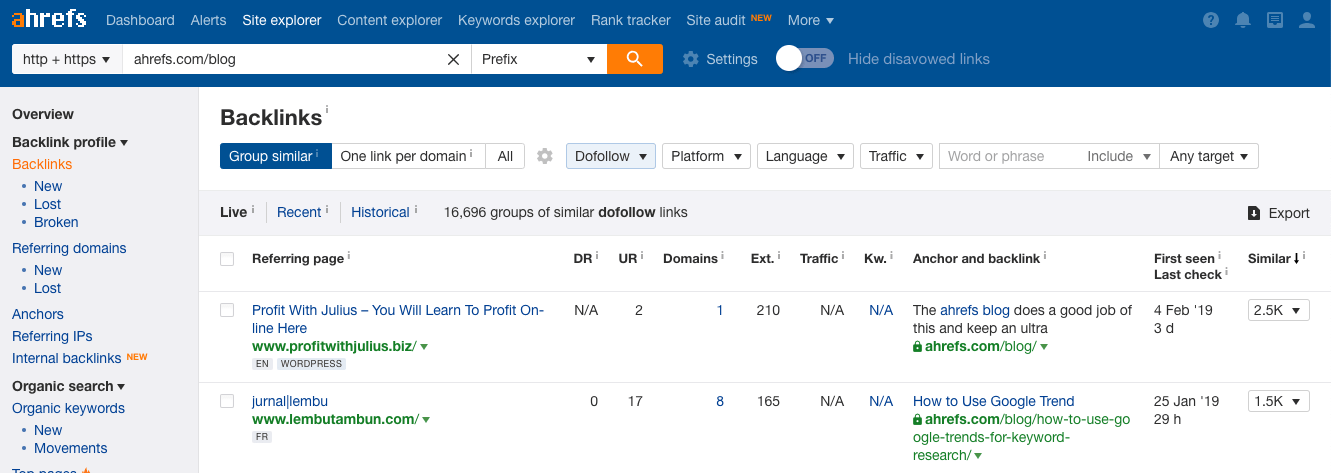Open the Profit With Julius referring page link
Image resolution: width=1331 pixels, height=473 pixels.
click(x=398, y=319)
